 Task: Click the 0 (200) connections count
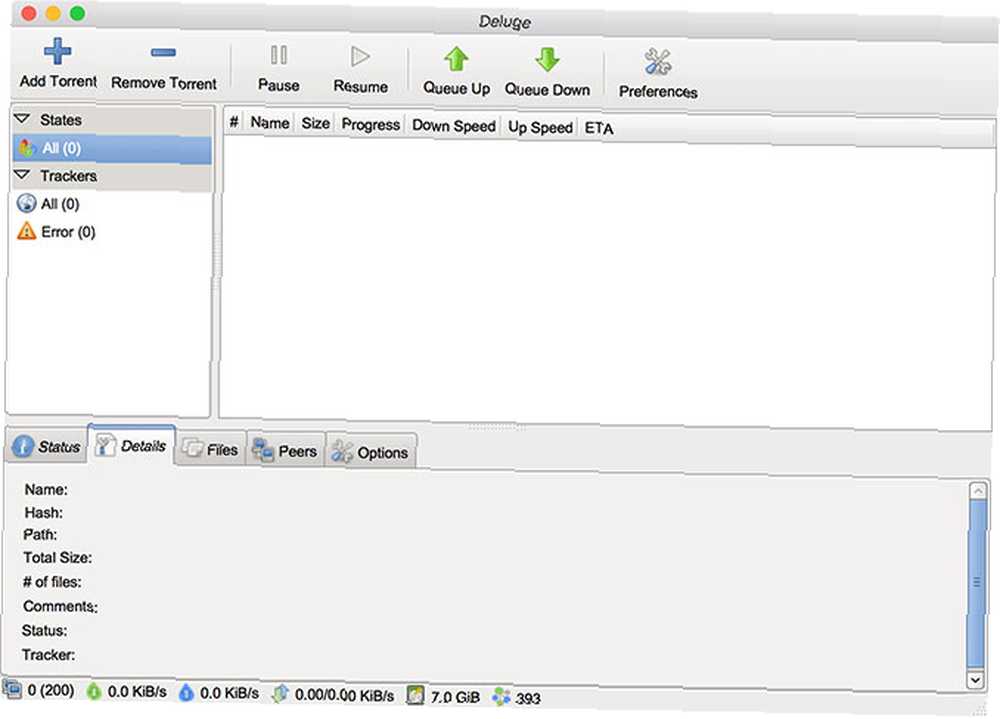[50, 690]
